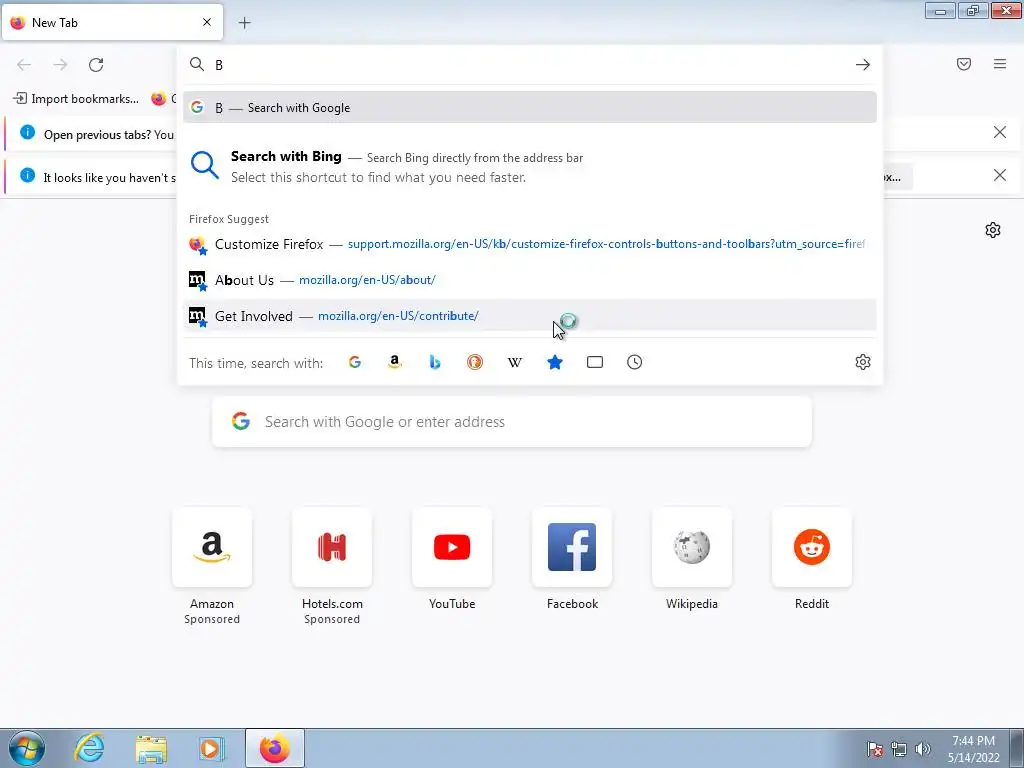Click the back navigation arrow
This screenshot has height=768, width=1024.
(x=24, y=65)
